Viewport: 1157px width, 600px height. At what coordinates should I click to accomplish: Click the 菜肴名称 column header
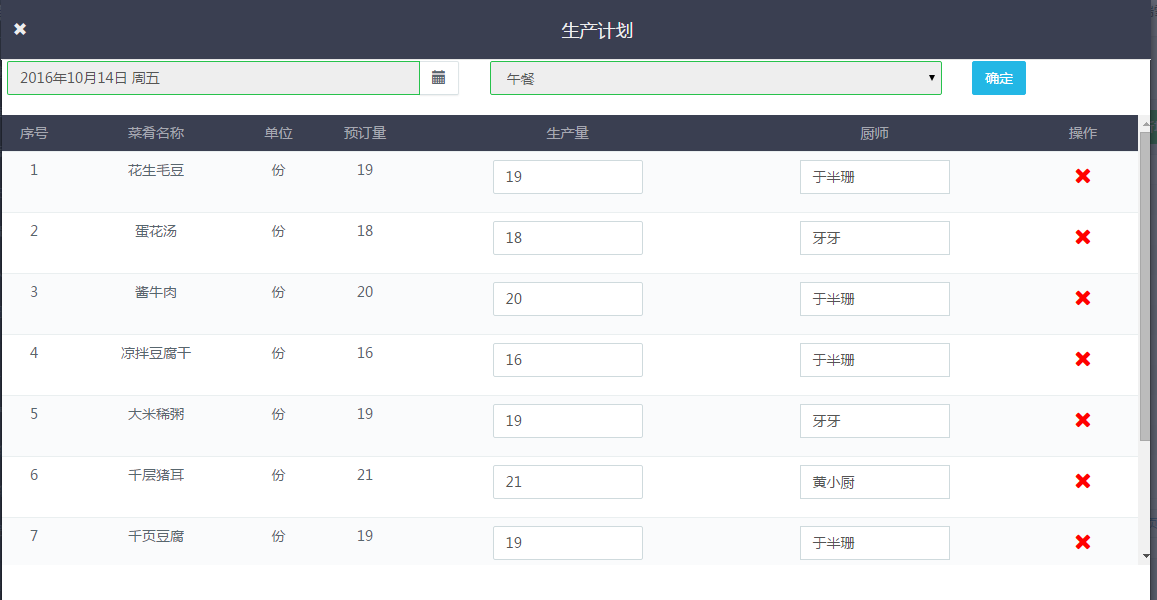coord(155,133)
